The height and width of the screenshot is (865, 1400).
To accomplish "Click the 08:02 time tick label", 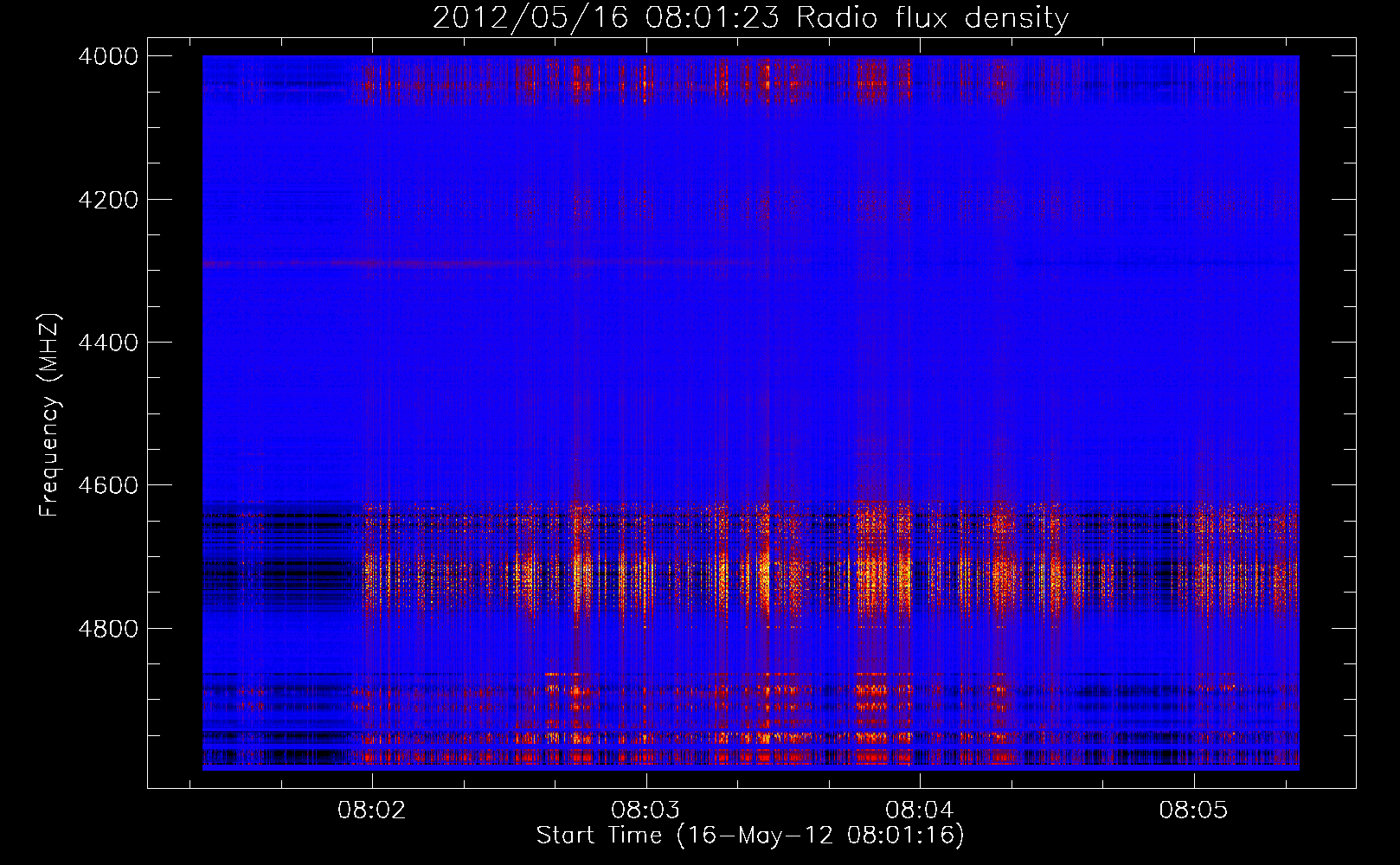I will point(372,811).
